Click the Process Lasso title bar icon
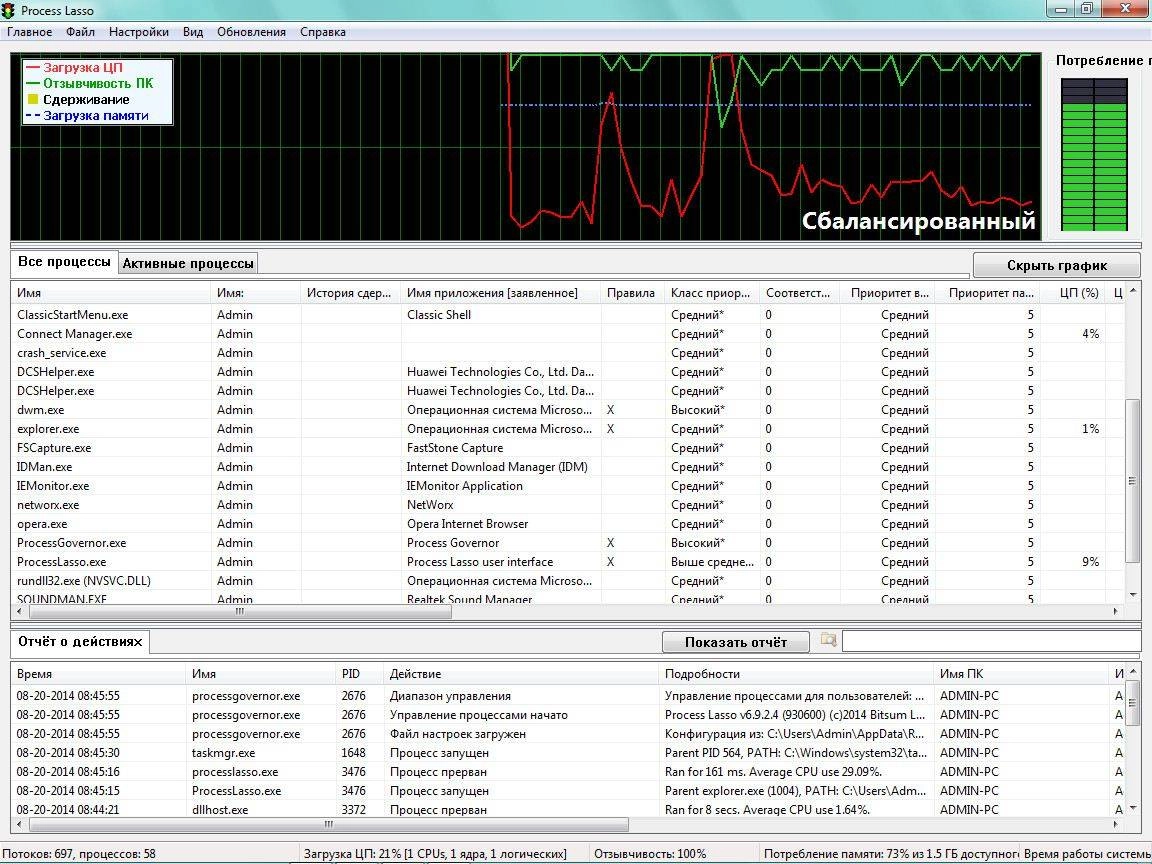The height and width of the screenshot is (864, 1152). (8, 10)
